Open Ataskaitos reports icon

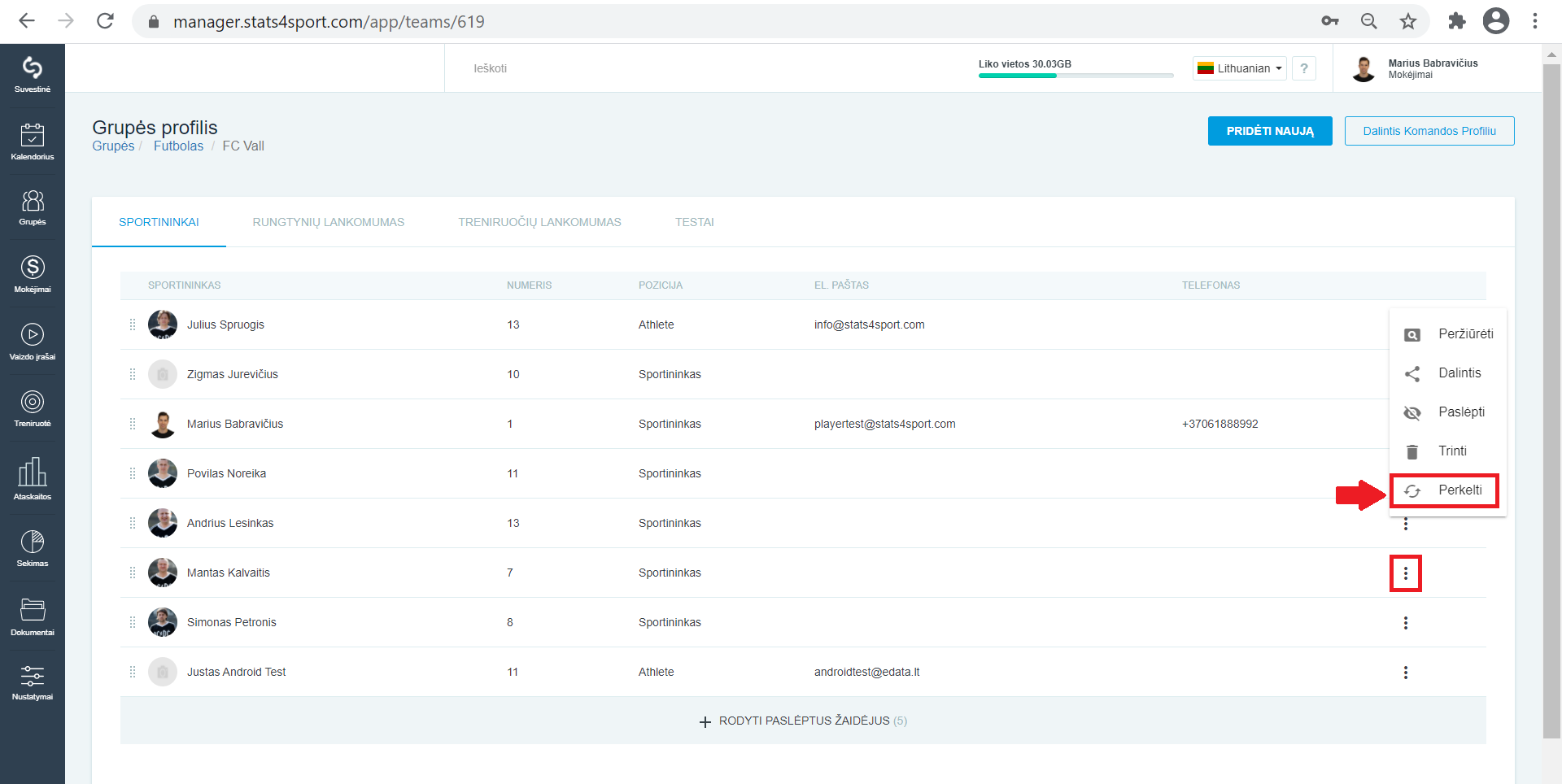pyautogui.click(x=33, y=478)
